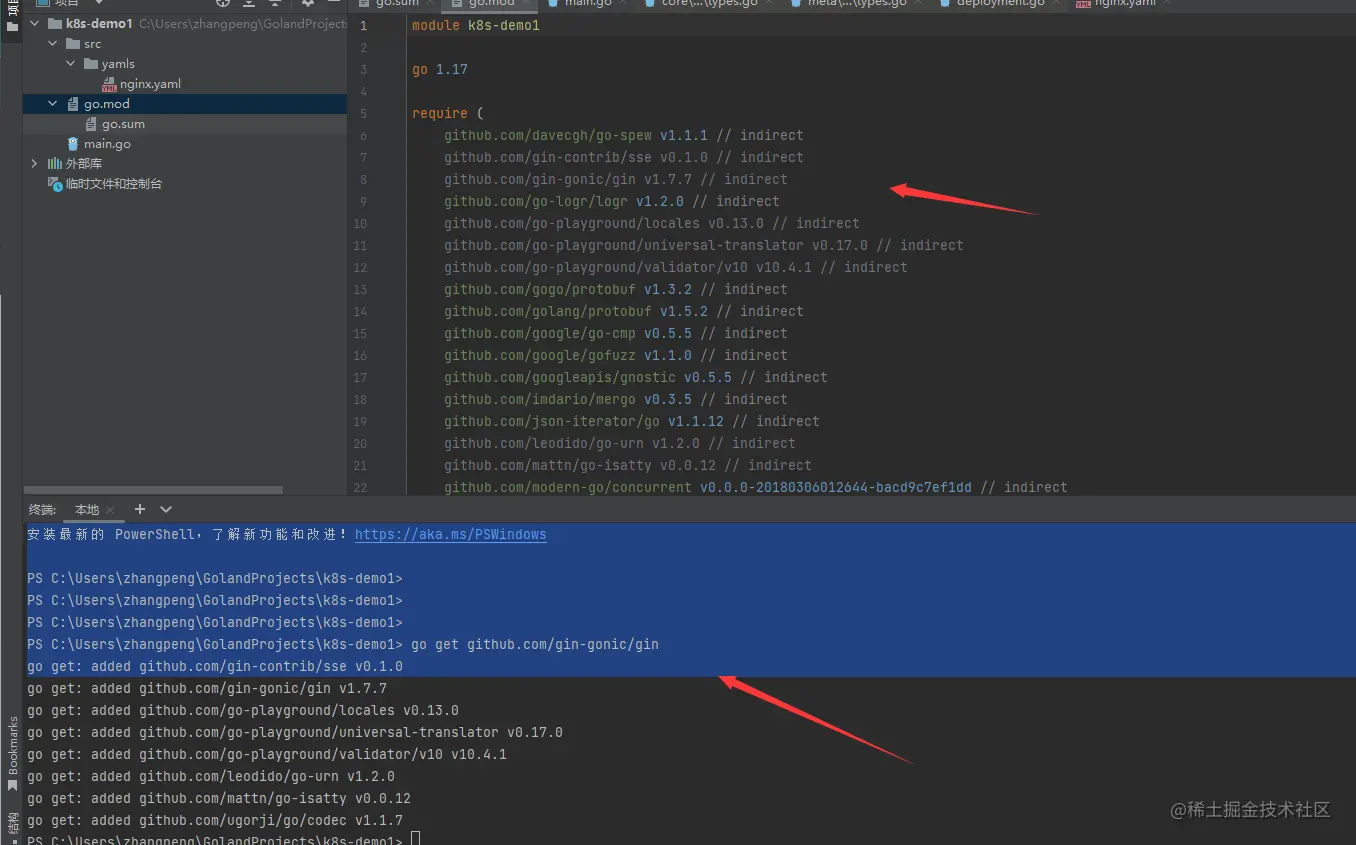
Task: Open terminal session options chevron dropdown
Action: (x=166, y=510)
